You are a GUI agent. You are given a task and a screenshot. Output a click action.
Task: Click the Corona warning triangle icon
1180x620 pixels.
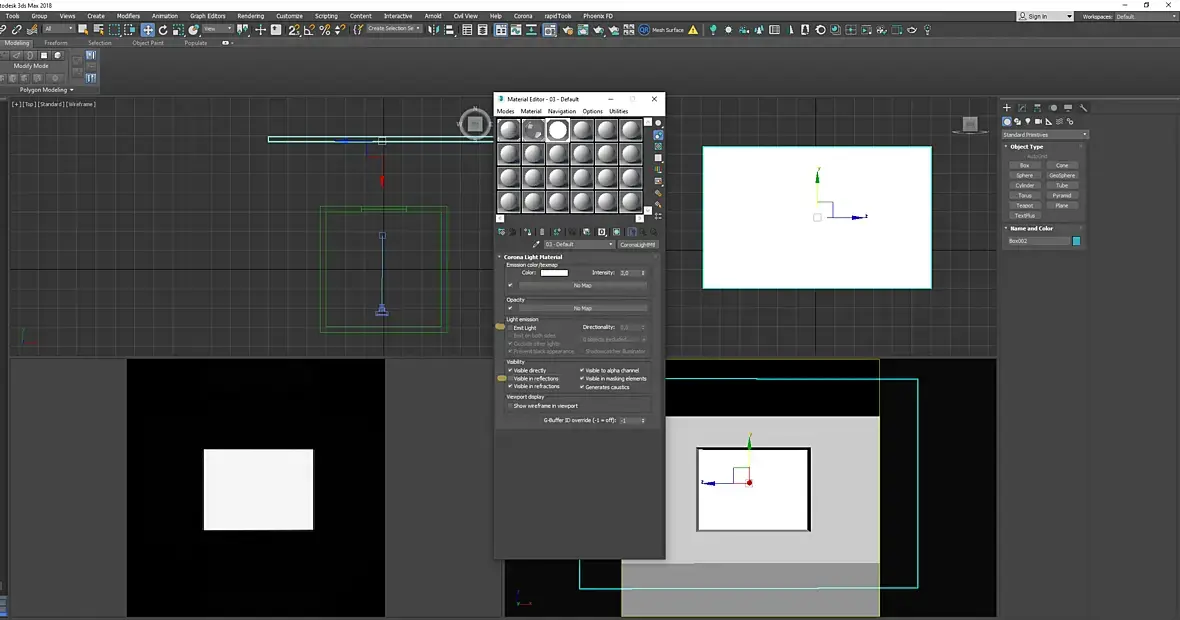click(x=694, y=30)
